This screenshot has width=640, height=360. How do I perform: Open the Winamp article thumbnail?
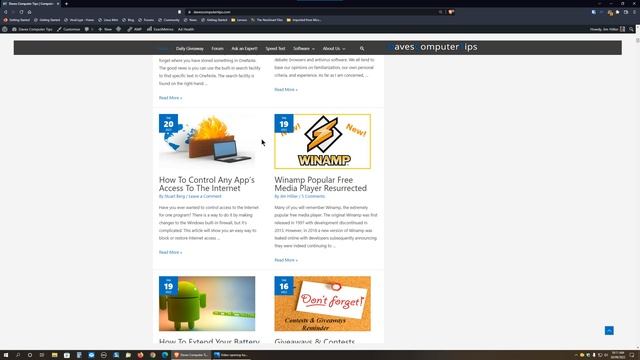[322, 141]
